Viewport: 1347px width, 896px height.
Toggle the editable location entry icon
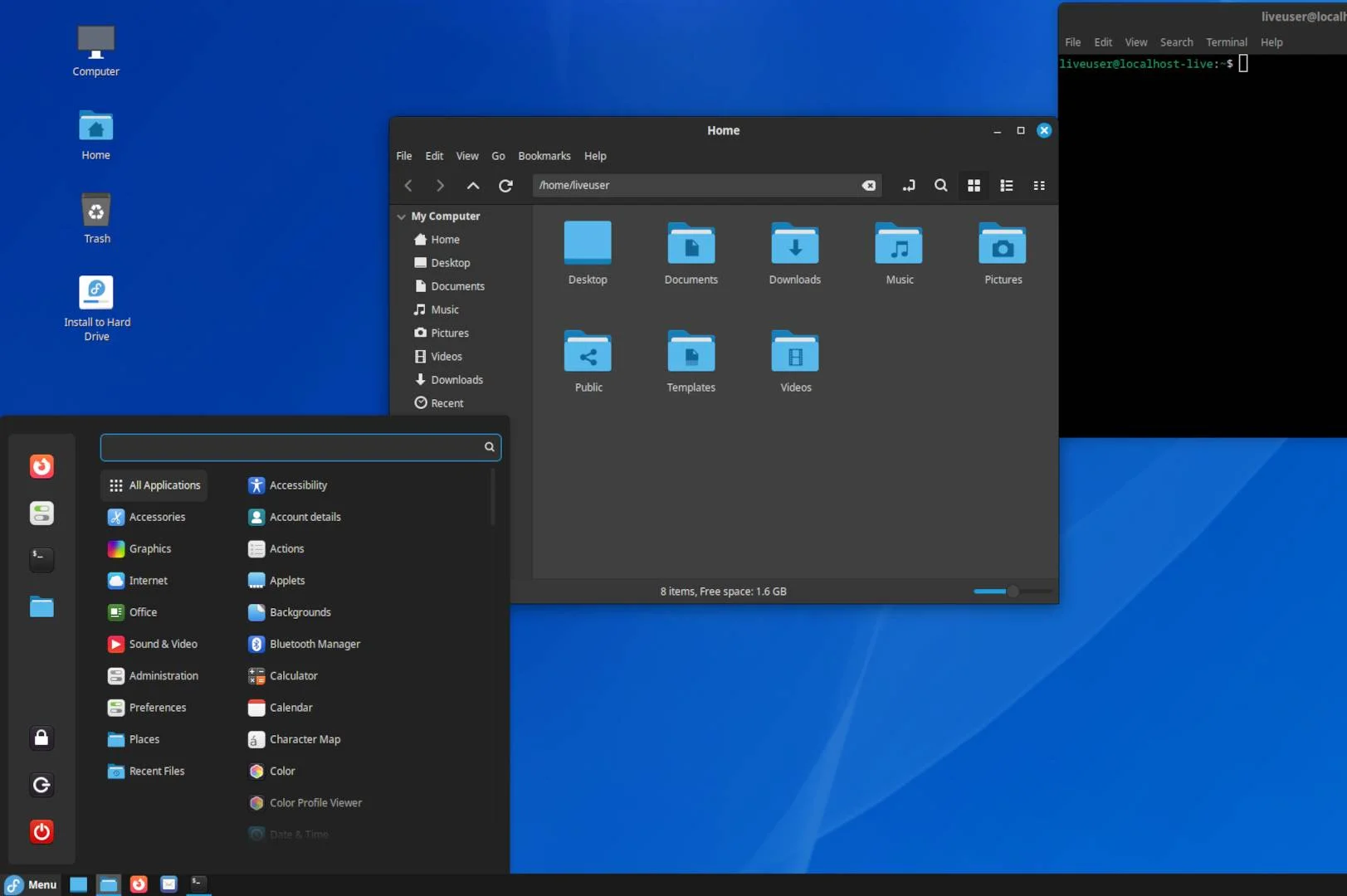pos(908,185)
